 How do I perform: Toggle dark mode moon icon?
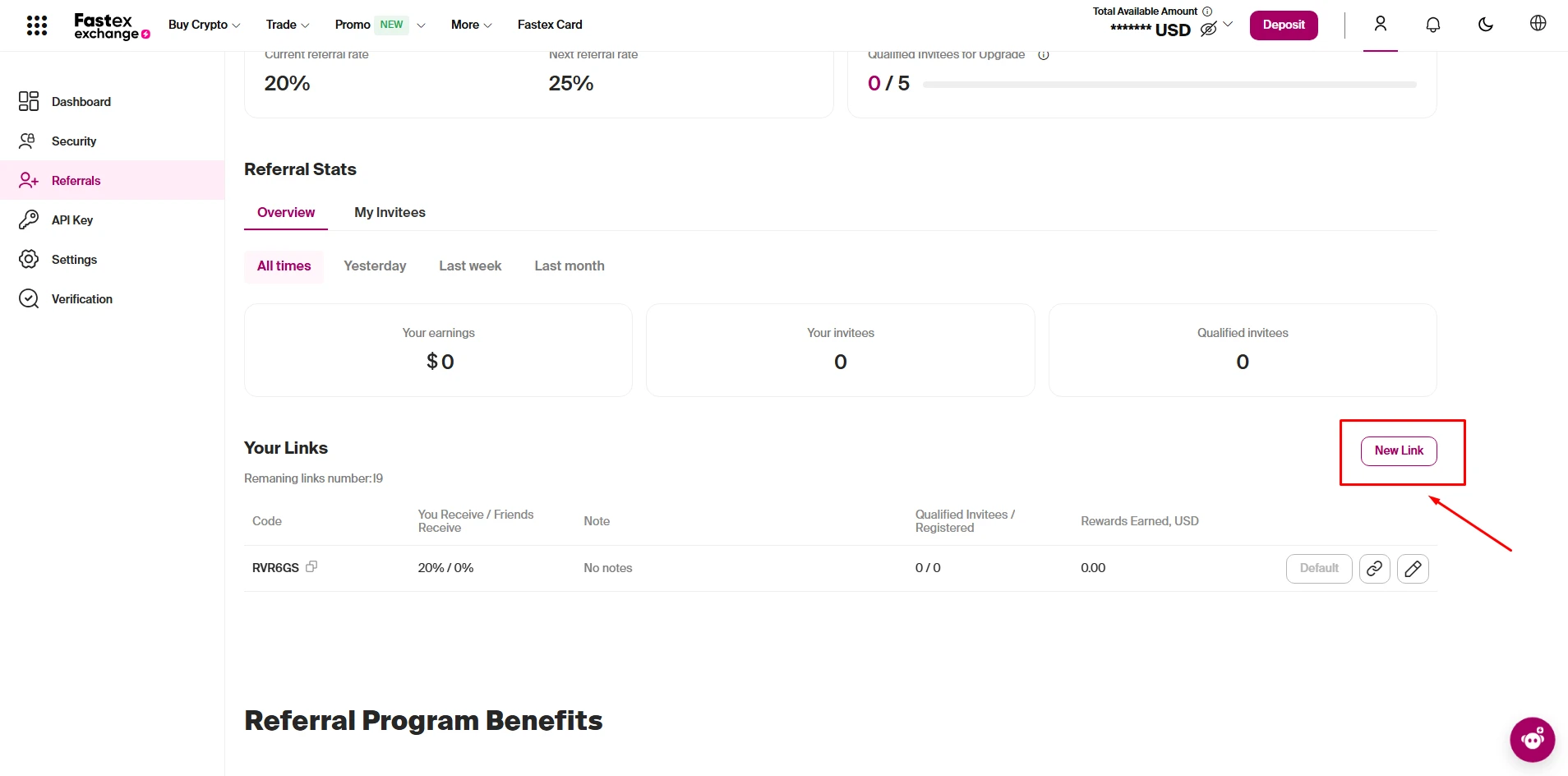coord(1485,25)
